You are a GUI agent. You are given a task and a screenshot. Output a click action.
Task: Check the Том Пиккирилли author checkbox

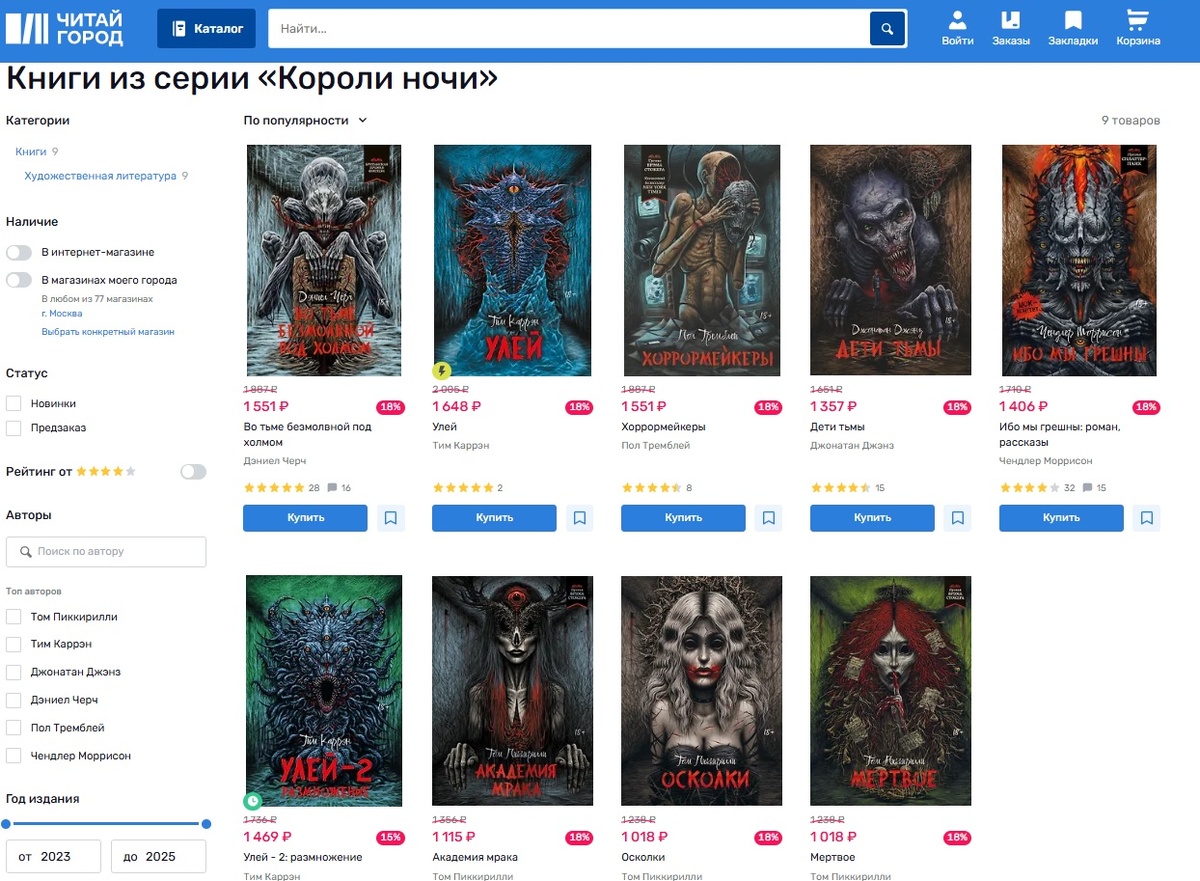tap(14, 616)
